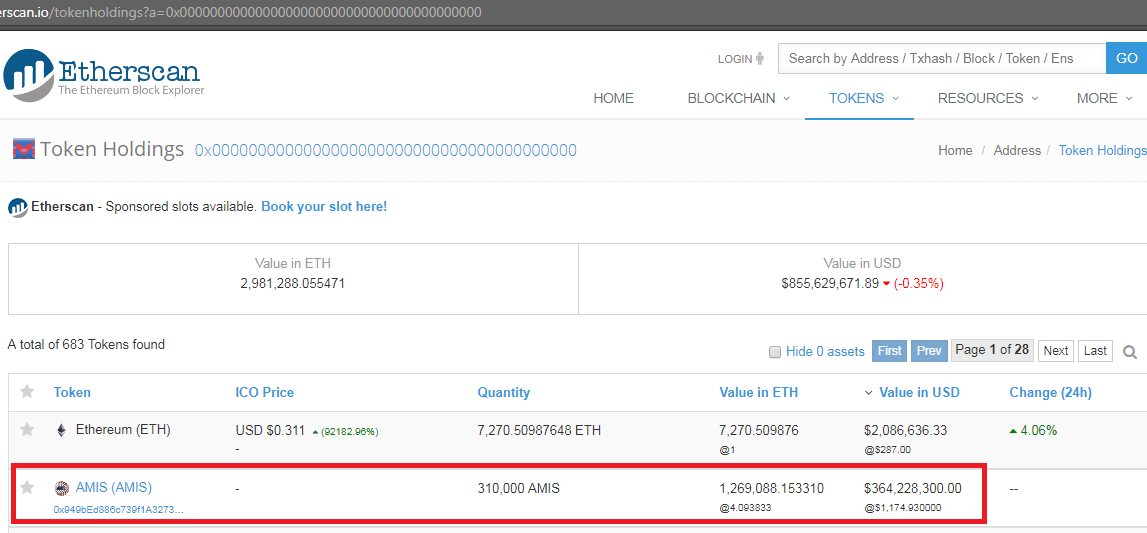Screen dimensions: 1147x533
Task: Click the AMIS token icon
Action: coord(61,488)
